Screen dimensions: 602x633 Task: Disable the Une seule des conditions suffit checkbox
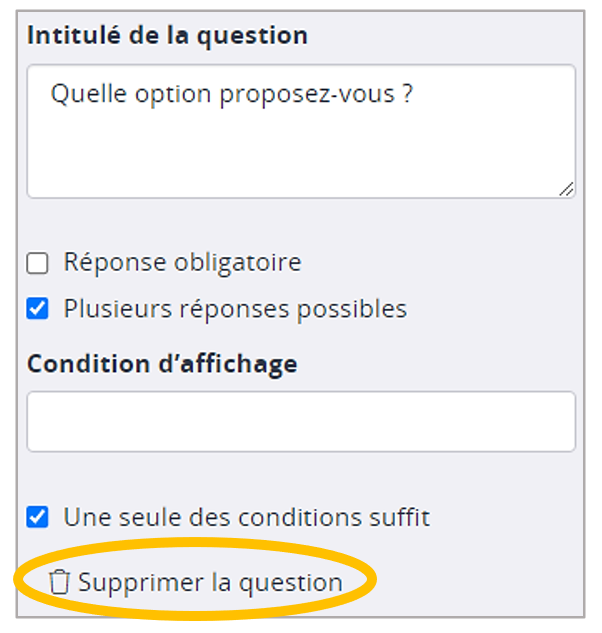point(38,518)
